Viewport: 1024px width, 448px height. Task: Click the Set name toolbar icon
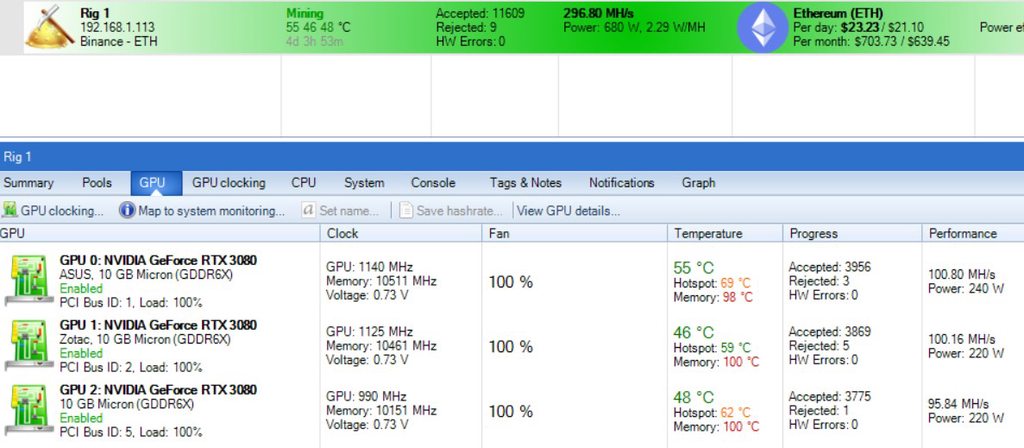pyautogui.click(x=308, y=210)
